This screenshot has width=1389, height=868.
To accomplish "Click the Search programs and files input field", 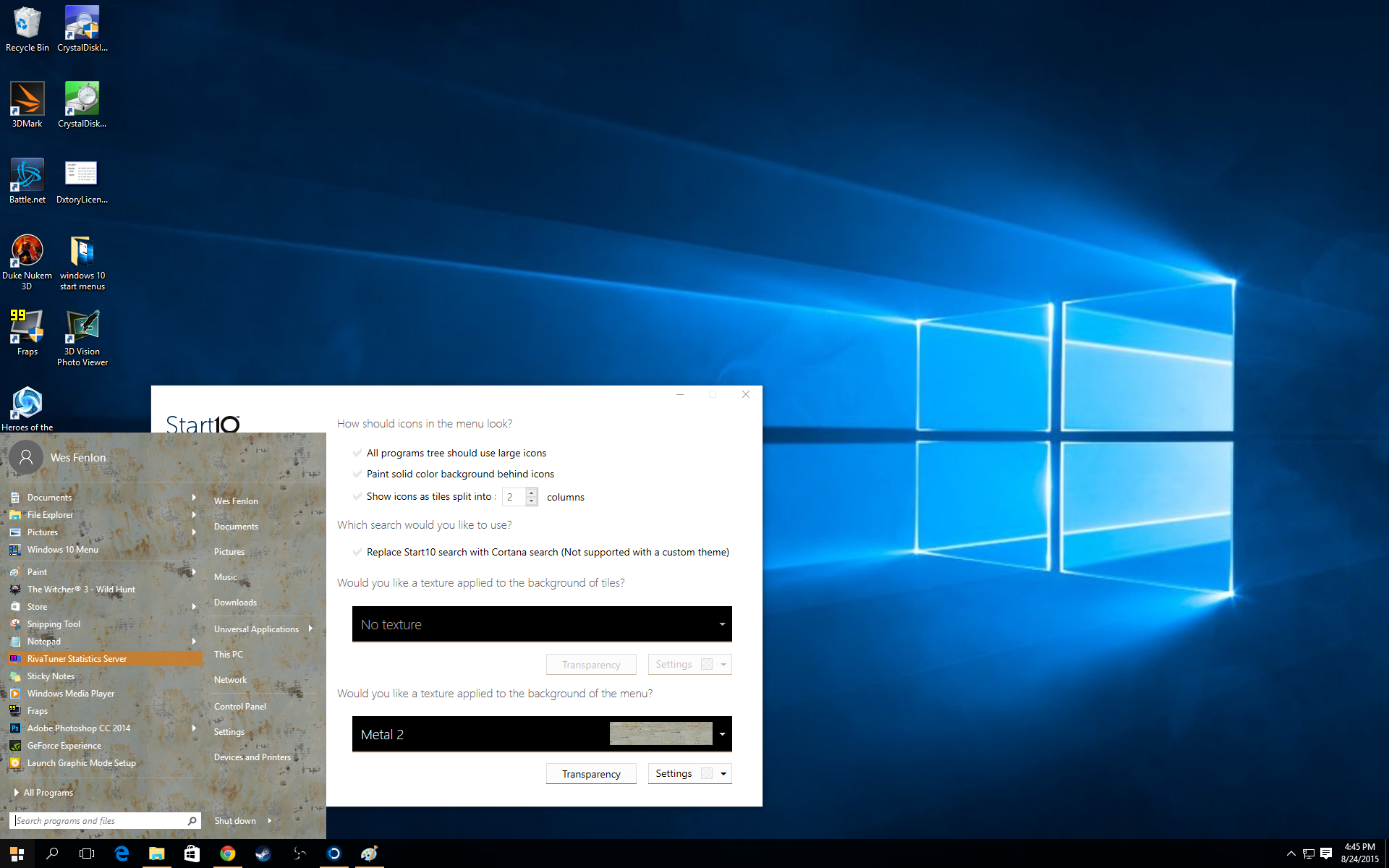I will (x=100, y=820).
